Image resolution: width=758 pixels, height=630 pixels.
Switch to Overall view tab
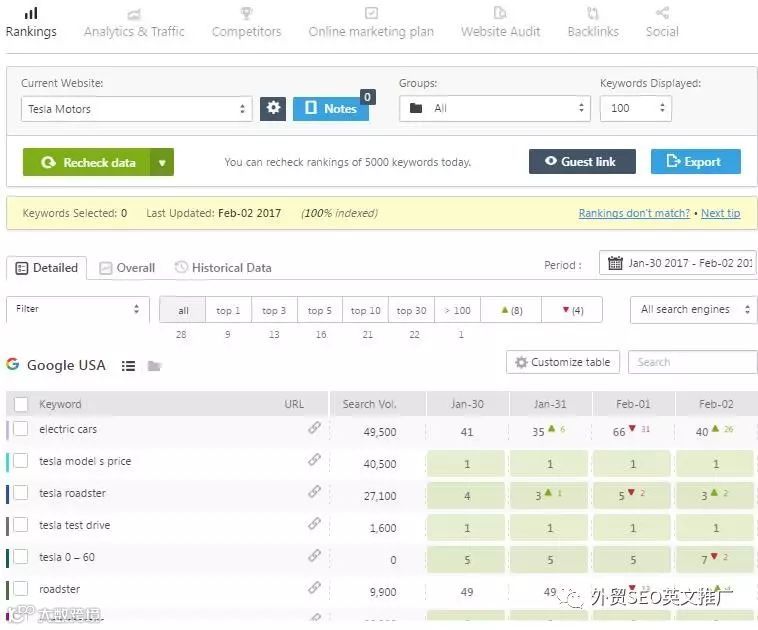click(127, 268)
